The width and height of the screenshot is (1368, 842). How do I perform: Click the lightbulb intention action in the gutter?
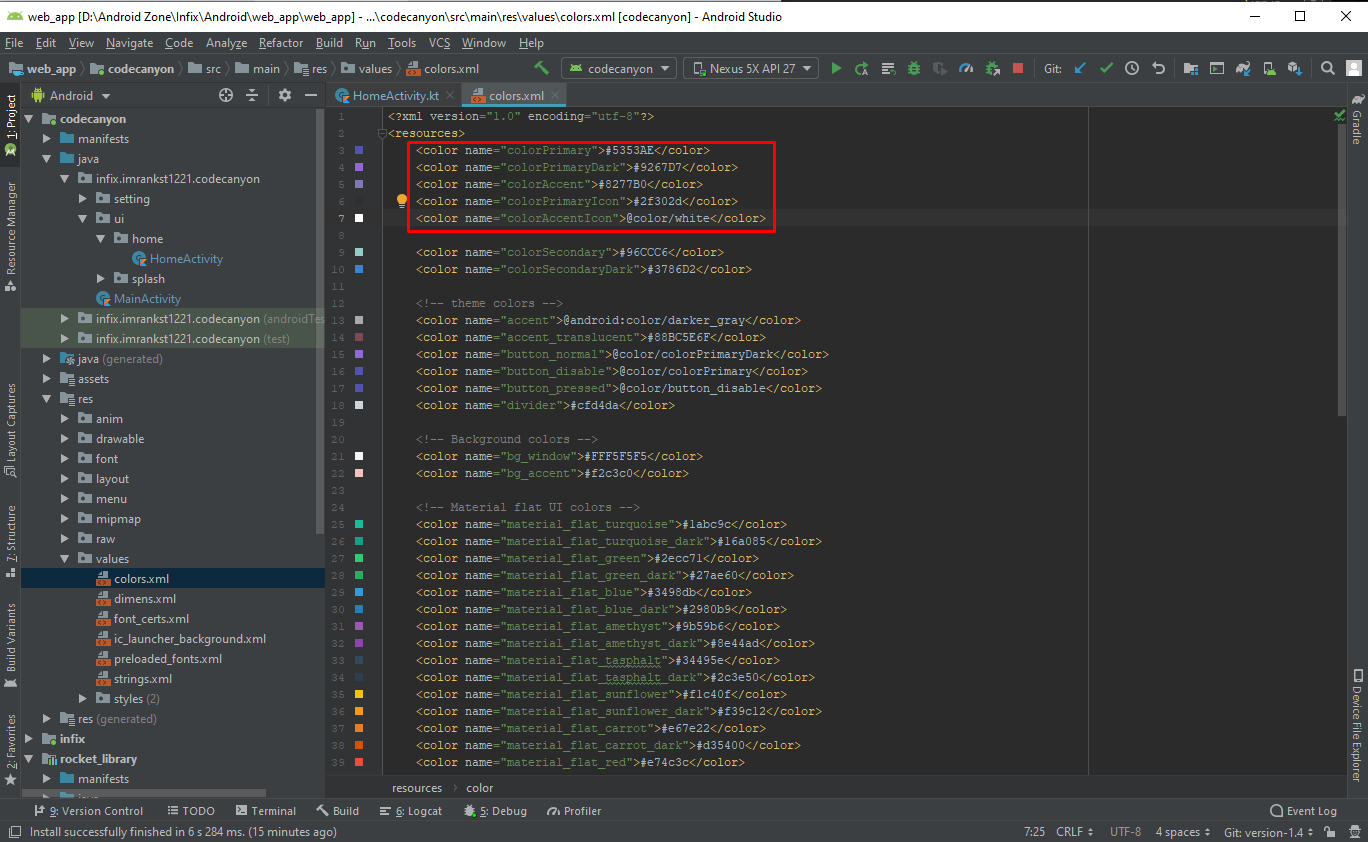401,200
